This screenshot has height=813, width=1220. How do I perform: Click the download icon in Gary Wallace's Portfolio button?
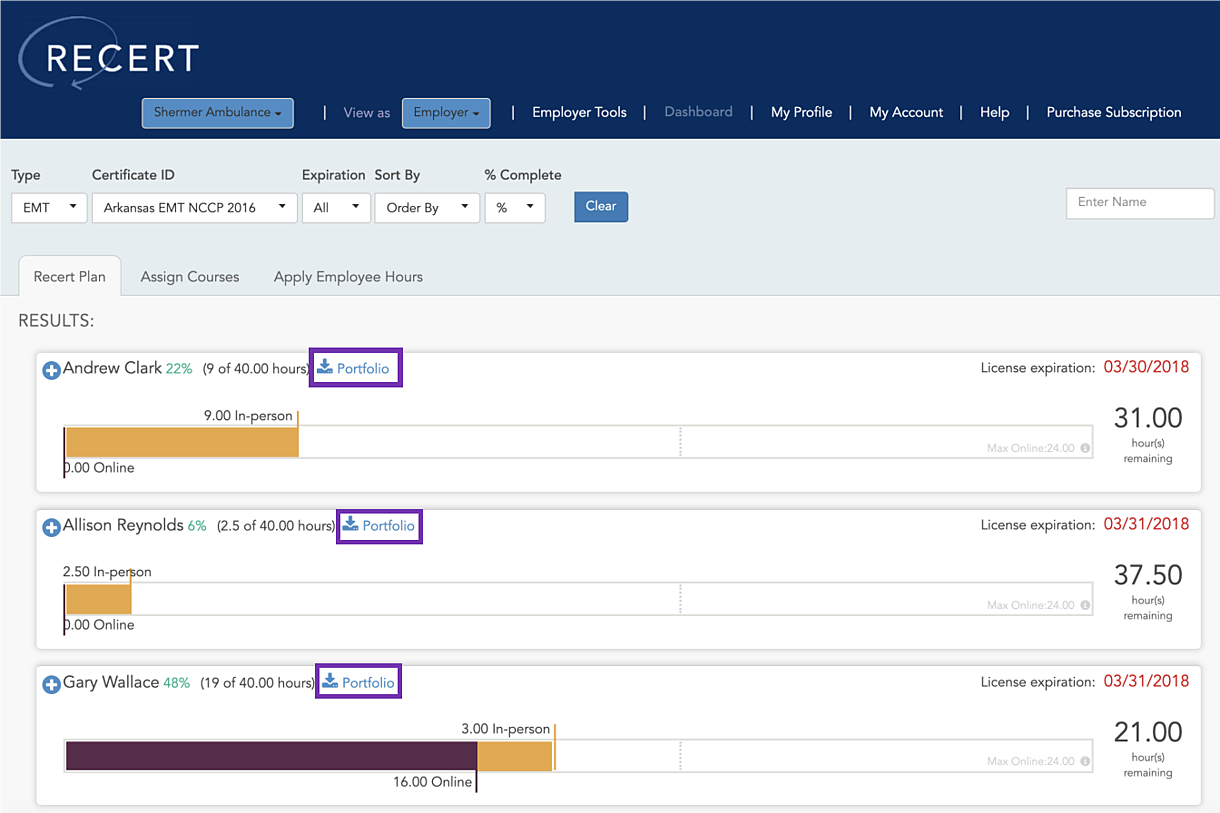click(332, 682)
